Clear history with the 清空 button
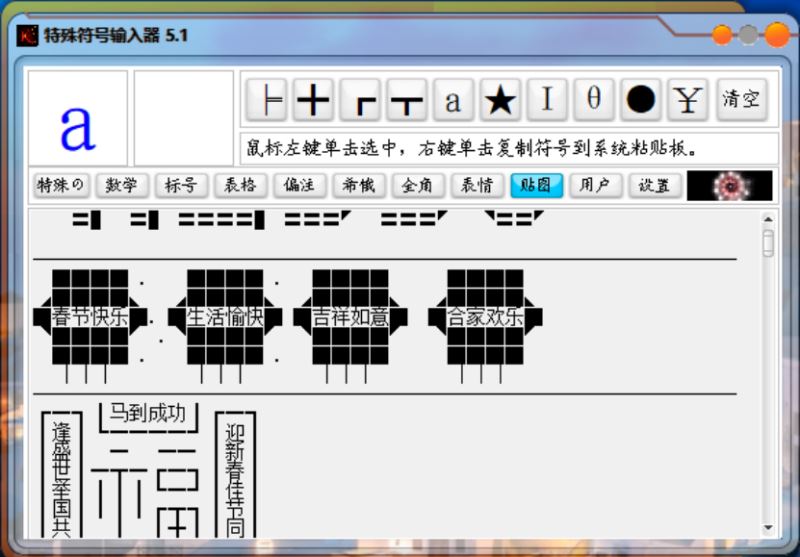Screen dimensions: 800x557 point(742,99)
